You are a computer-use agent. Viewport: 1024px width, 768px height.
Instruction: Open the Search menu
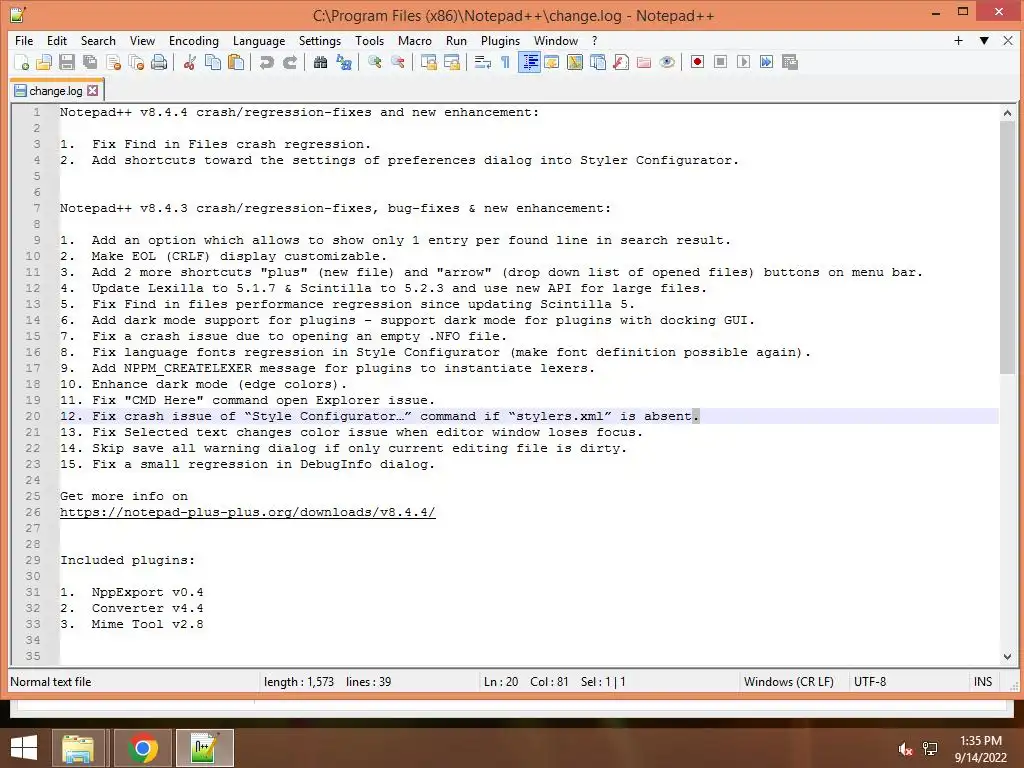[x=98, y=40]
